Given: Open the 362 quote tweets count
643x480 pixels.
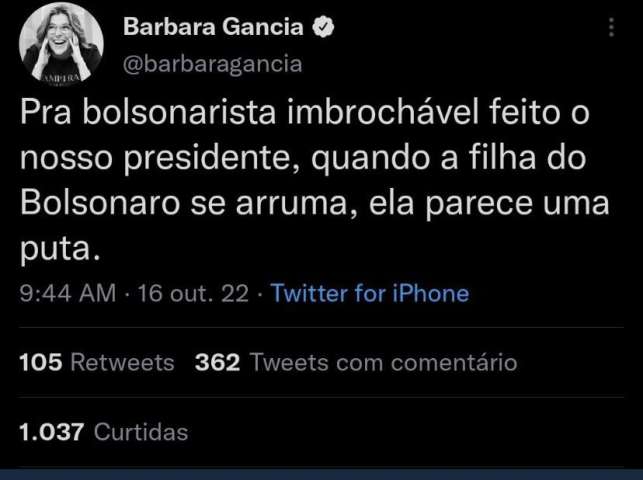Looking at the screenshot, I should tap(217, 362).
